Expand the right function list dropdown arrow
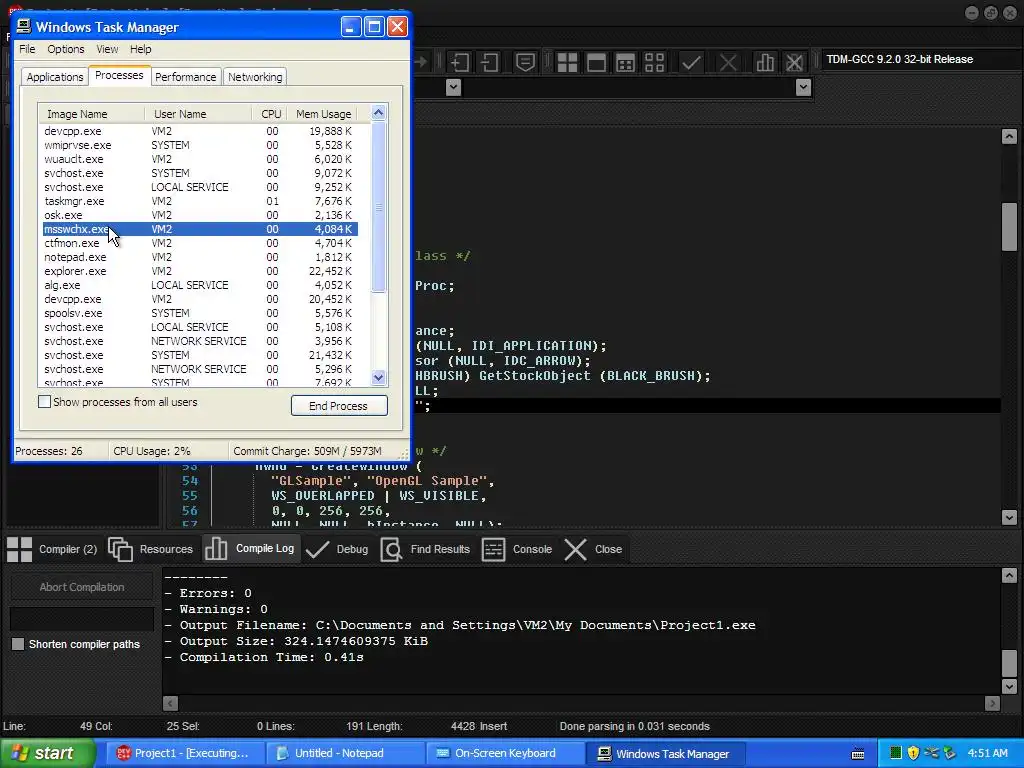 804,87
